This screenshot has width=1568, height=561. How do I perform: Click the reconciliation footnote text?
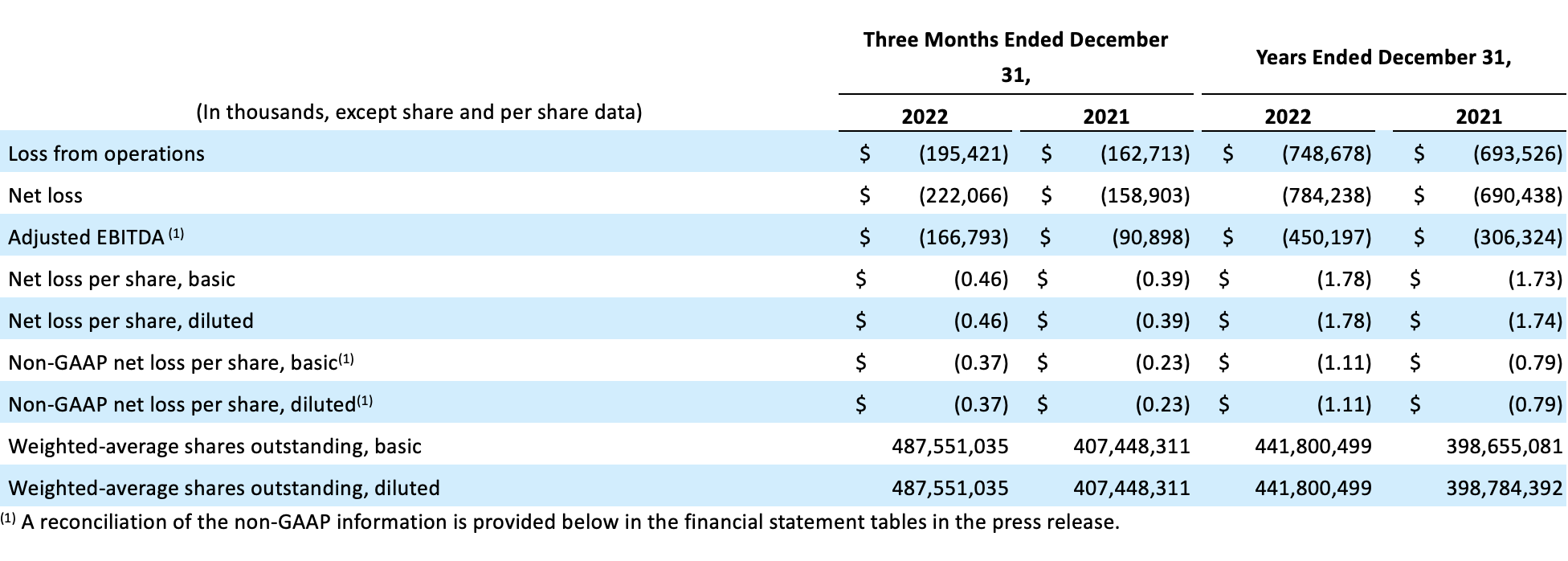[x=560, y=522]
